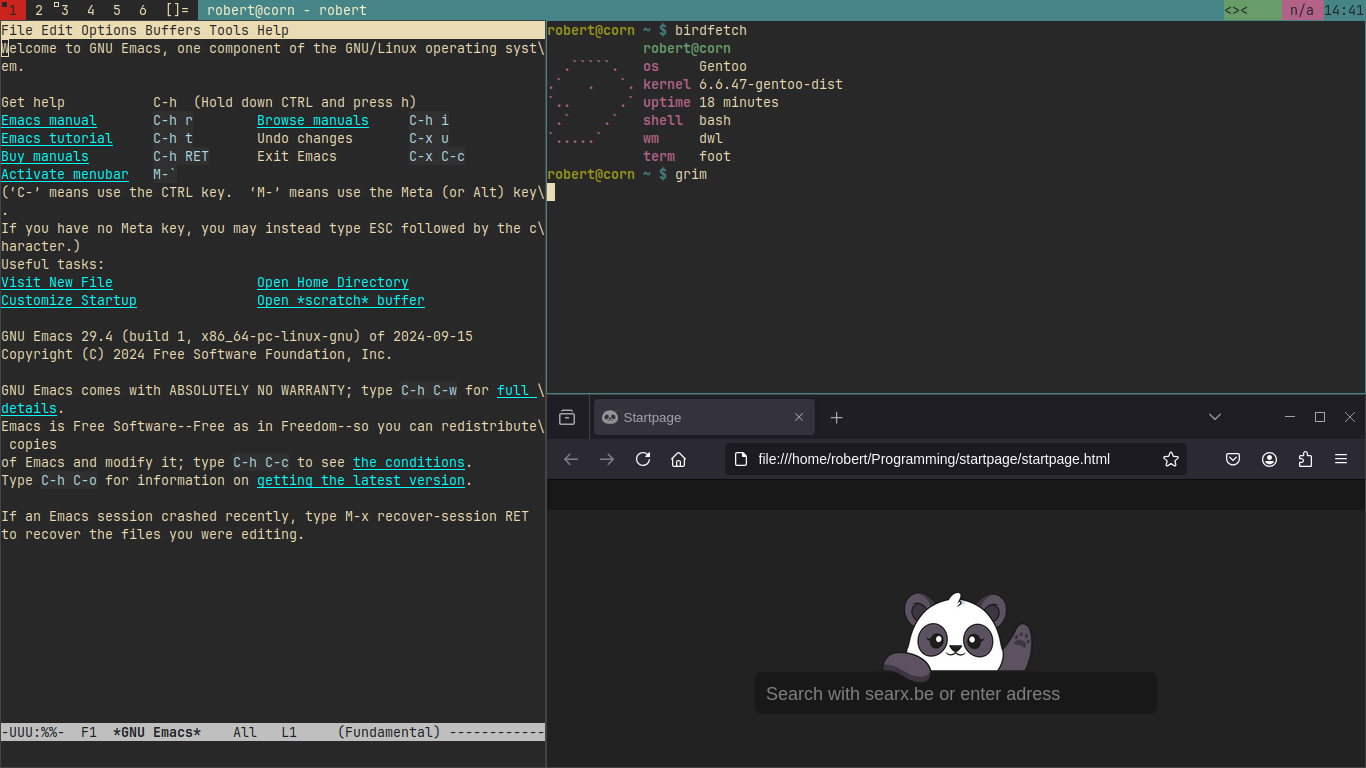Click the terminal cursor block in foot
The image size is (1366, 768).
click(x=551, y=192)
